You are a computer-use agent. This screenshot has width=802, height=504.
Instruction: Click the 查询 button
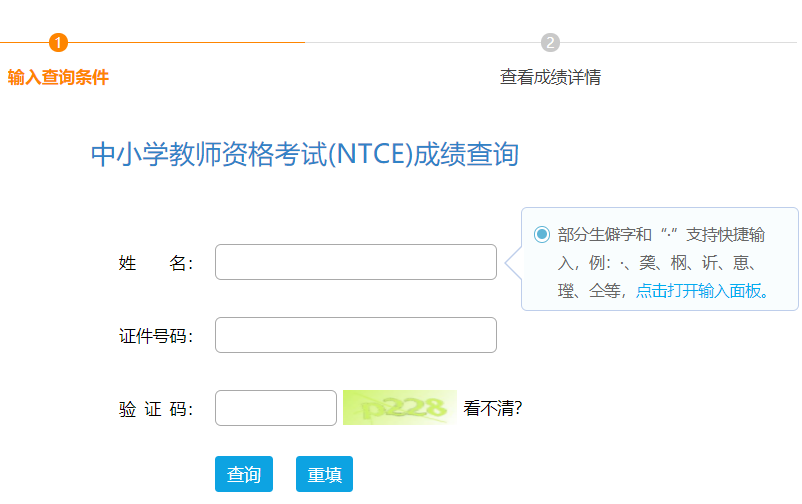tap(244, 474)
